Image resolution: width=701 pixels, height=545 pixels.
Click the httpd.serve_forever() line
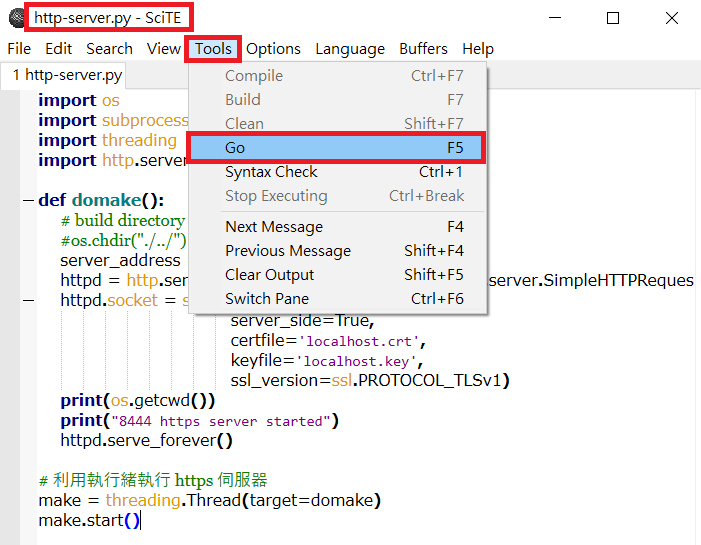(x=147, y=441)
